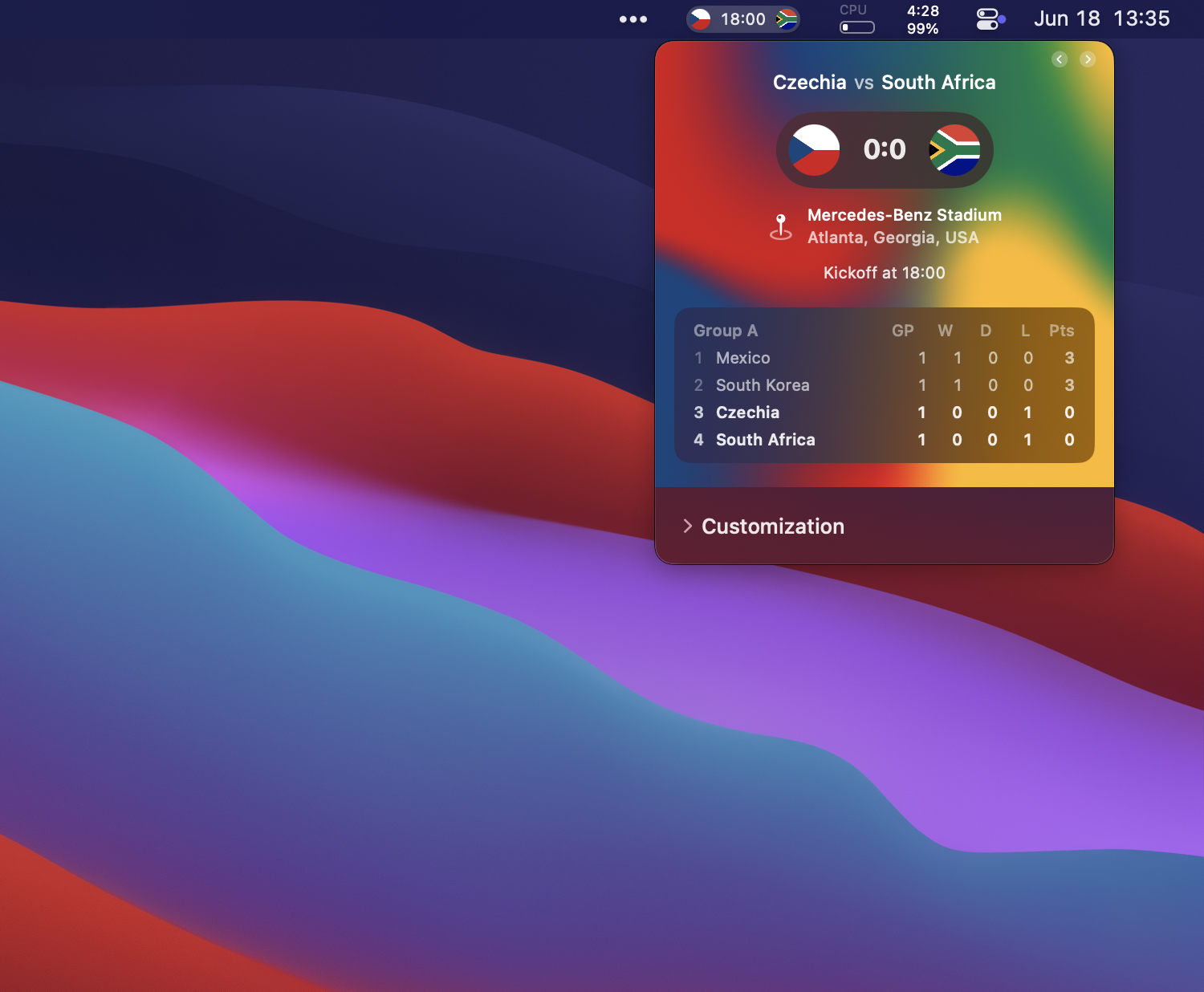Open the battery status showing 99%
Image resolution: width=1204 pixels, height=992 pixels.
pyautogui.click(x=922, y=19)
